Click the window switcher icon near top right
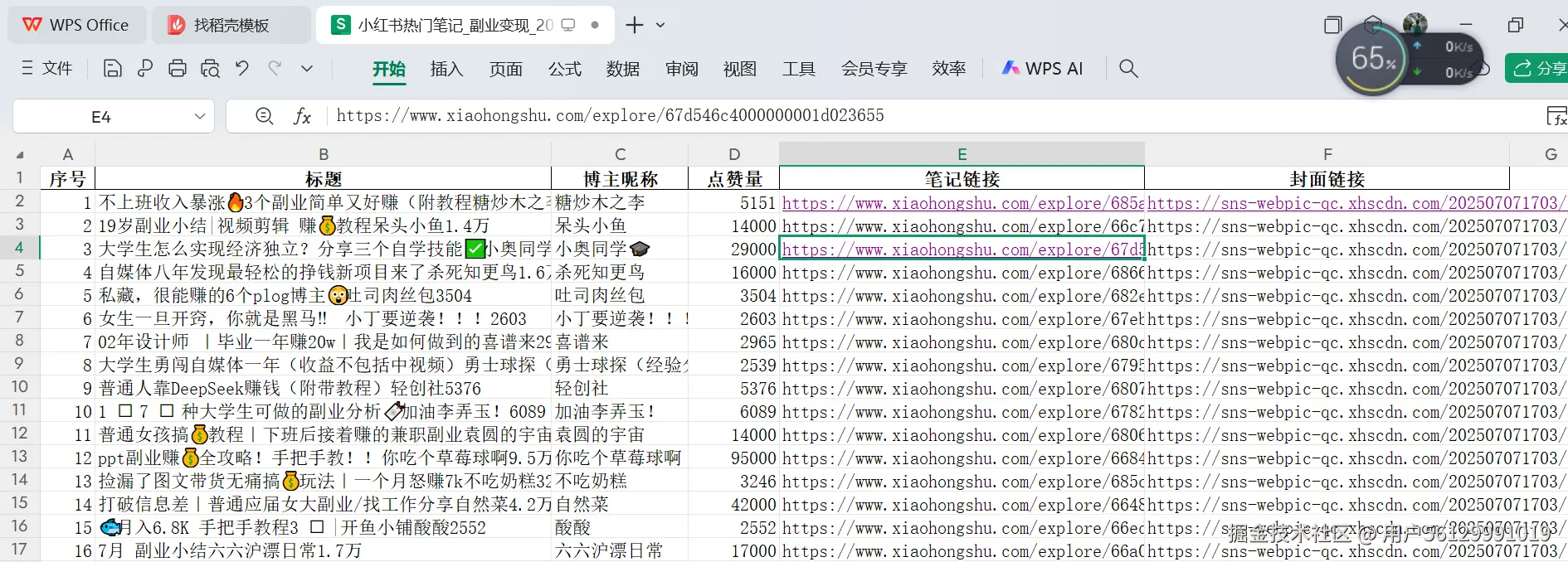This screenshot has width=1568, height=562. [1333, 25]
